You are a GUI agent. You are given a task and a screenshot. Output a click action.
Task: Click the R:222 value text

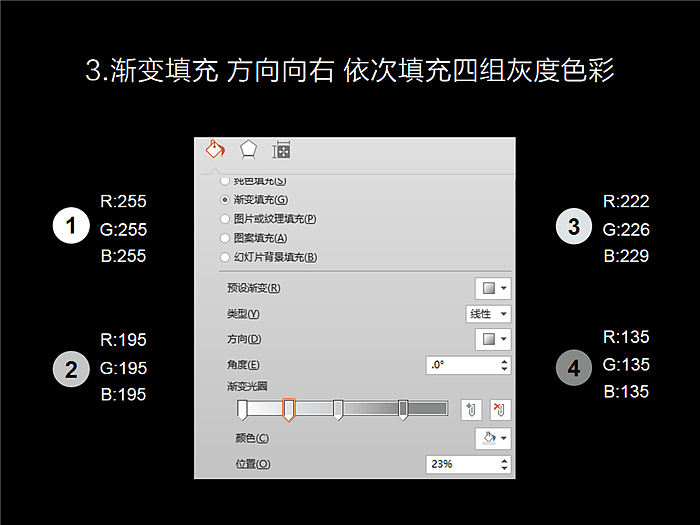[626, 201]
